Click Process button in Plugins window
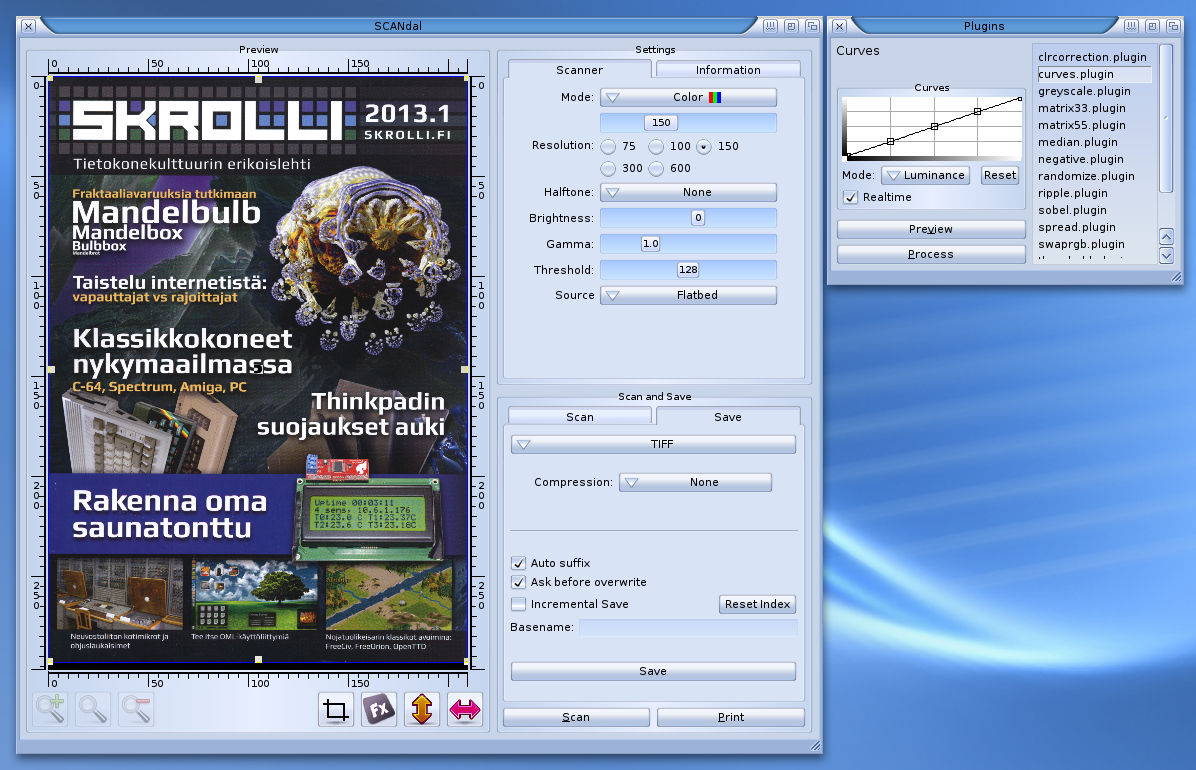 coord(931,254)
